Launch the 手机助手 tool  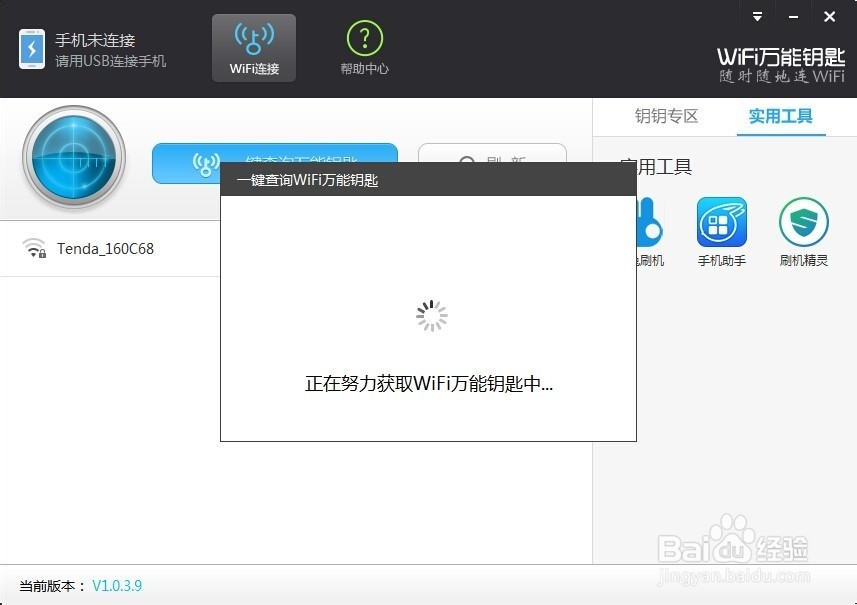(x=721, y=232)
